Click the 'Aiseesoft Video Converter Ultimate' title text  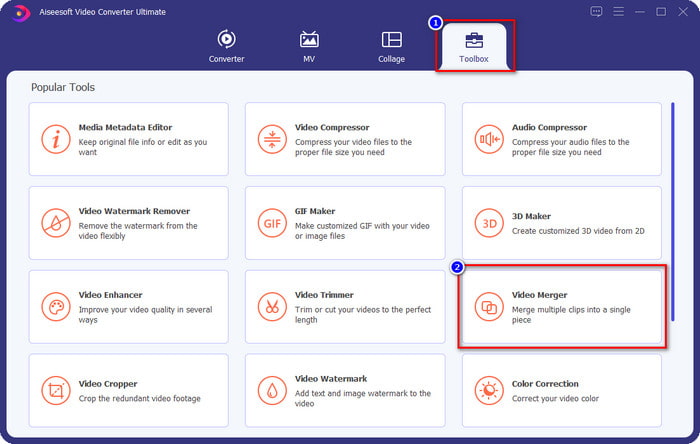(x=102, y=12)
